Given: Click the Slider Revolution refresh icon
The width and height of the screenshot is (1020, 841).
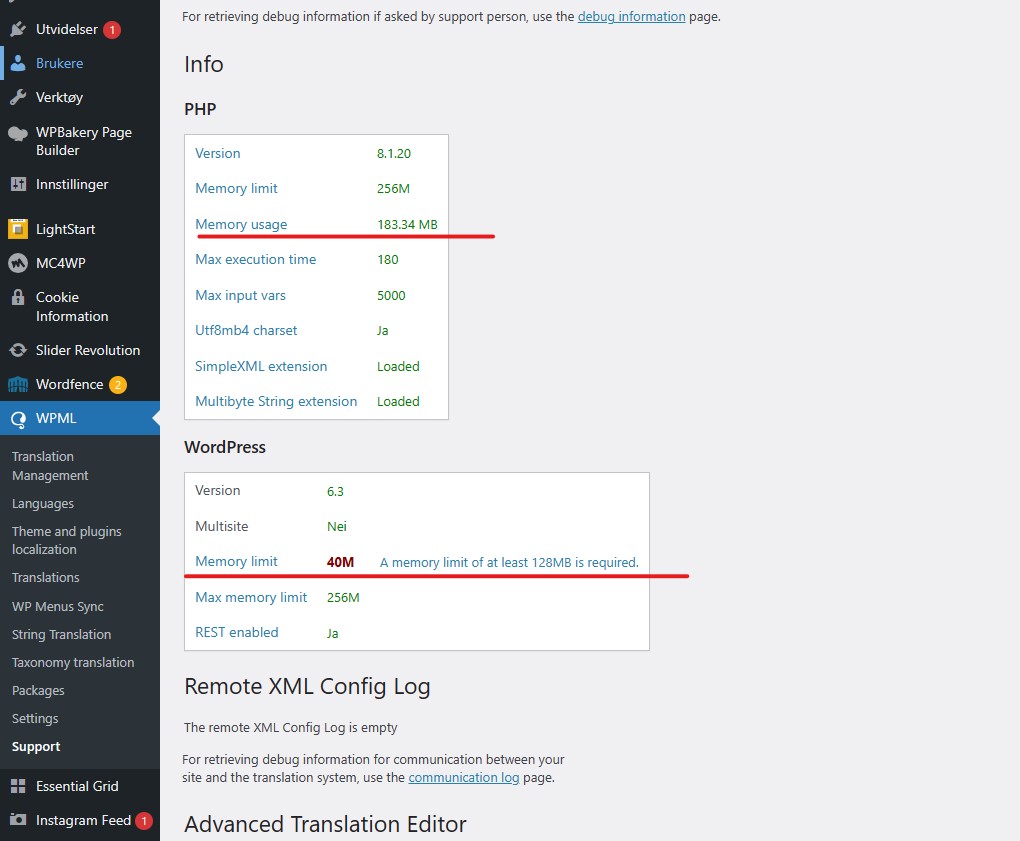Looking at the screenshot, I should coord(18,350).
